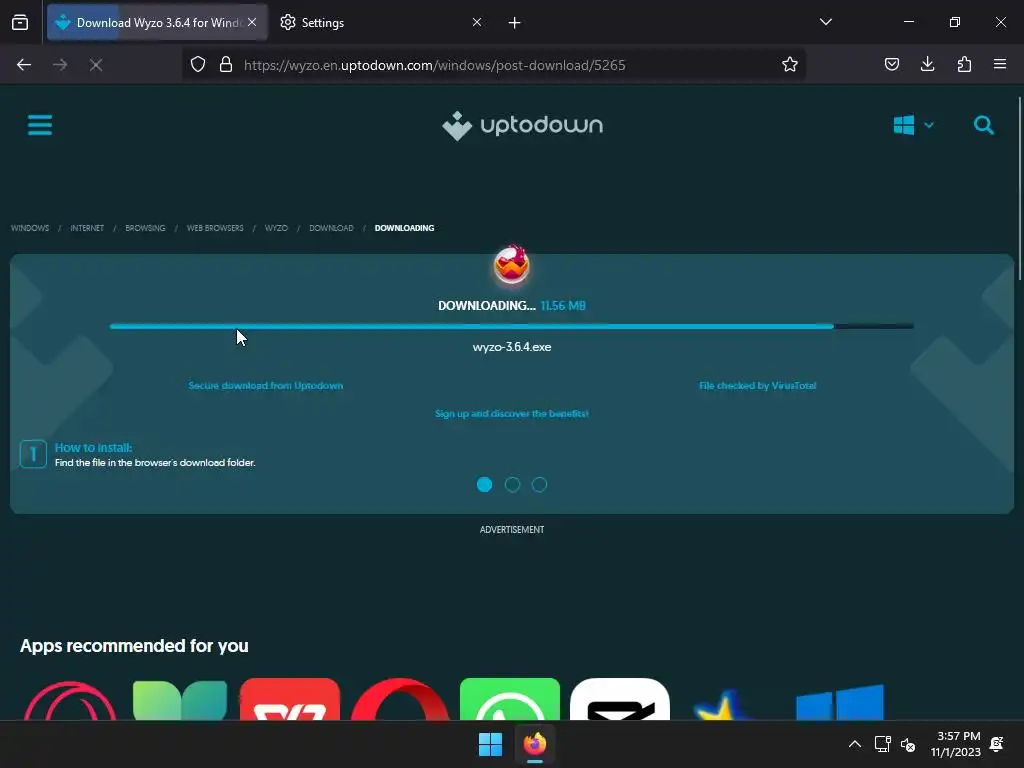Open the CapCut recommended app icon
The image size is (1024, 768).
coord(620,699)
